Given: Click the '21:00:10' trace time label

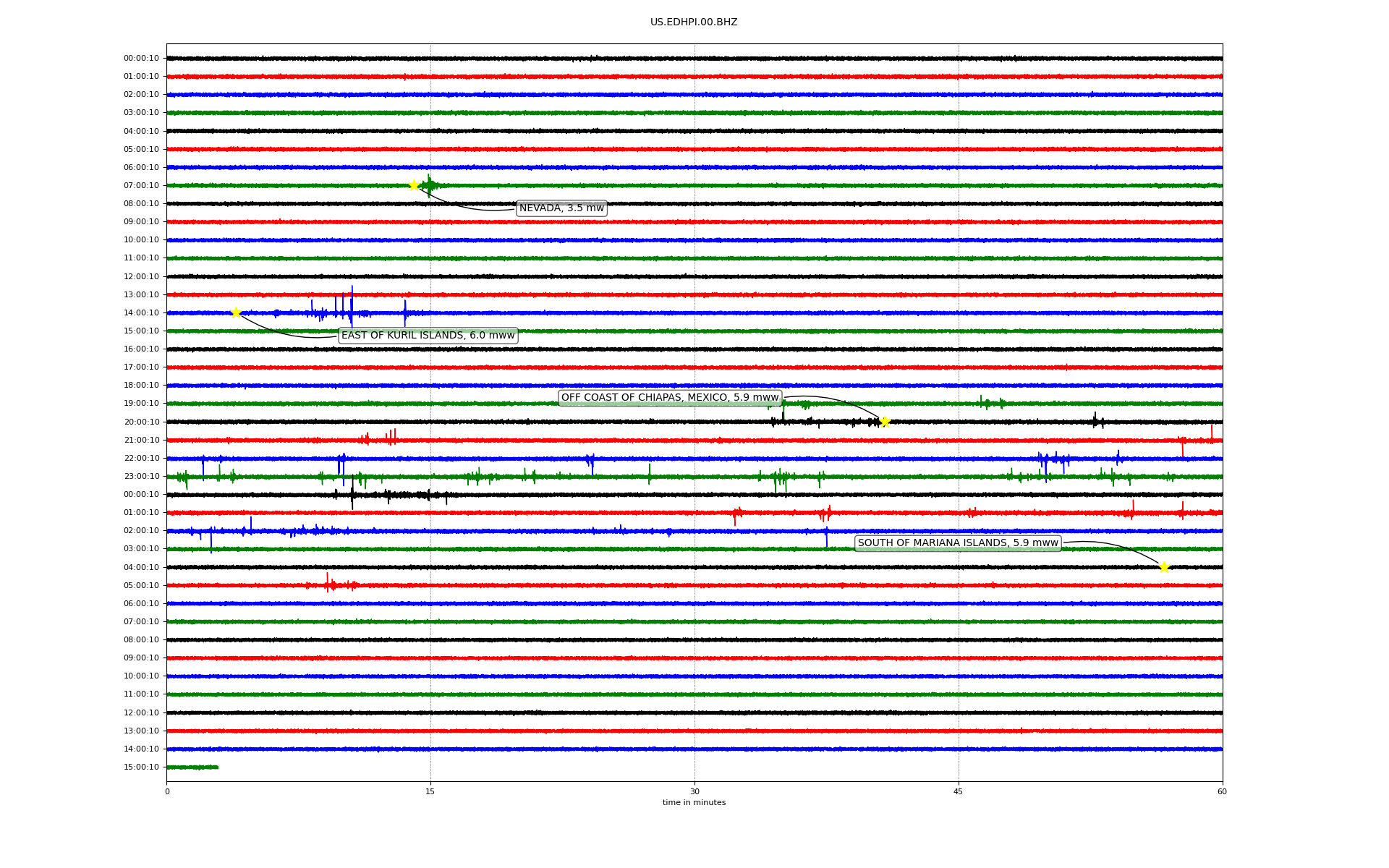Looking at the screenshot, I should 141,441.
